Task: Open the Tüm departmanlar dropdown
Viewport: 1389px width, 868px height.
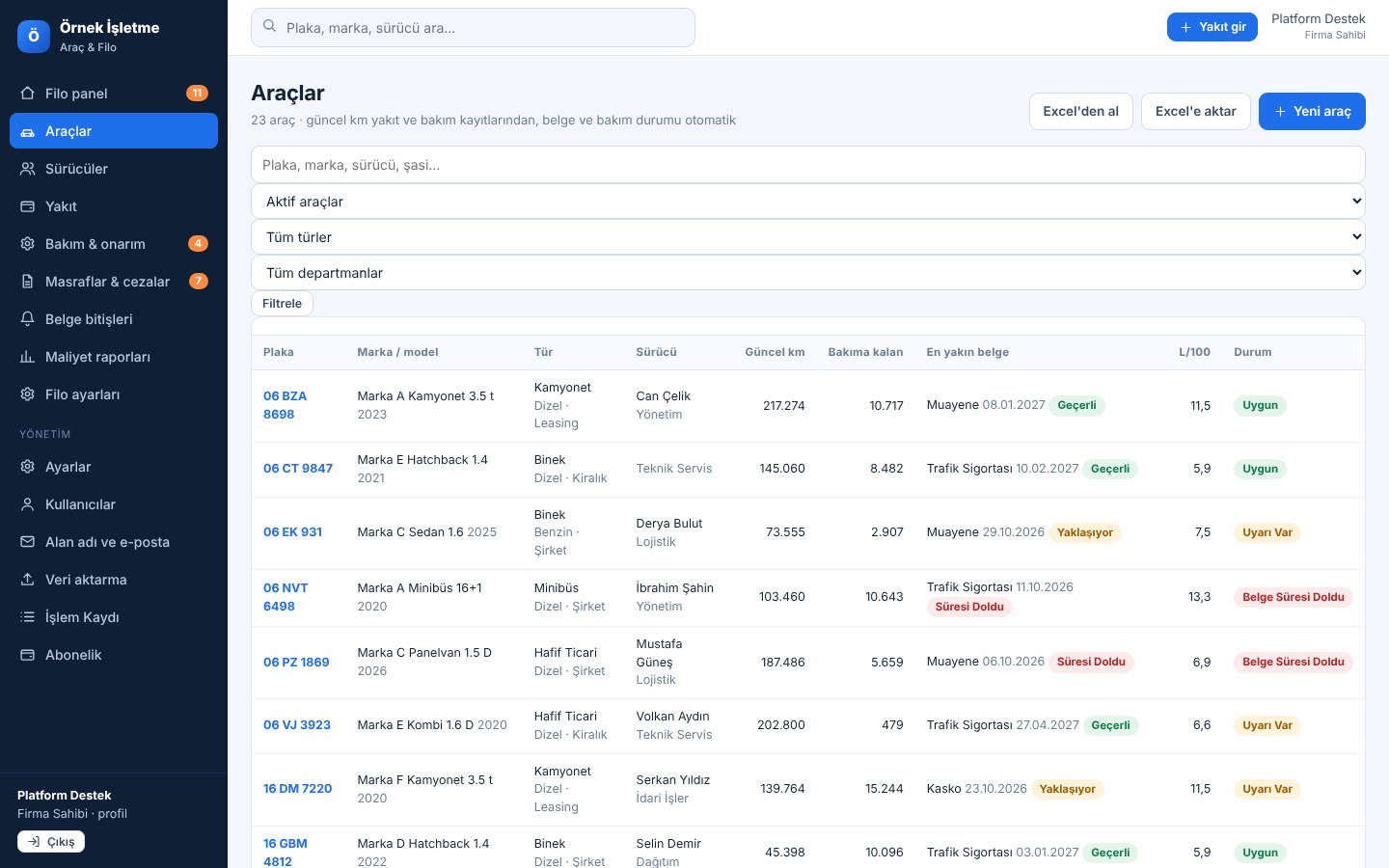Action: tap(808, 273)
